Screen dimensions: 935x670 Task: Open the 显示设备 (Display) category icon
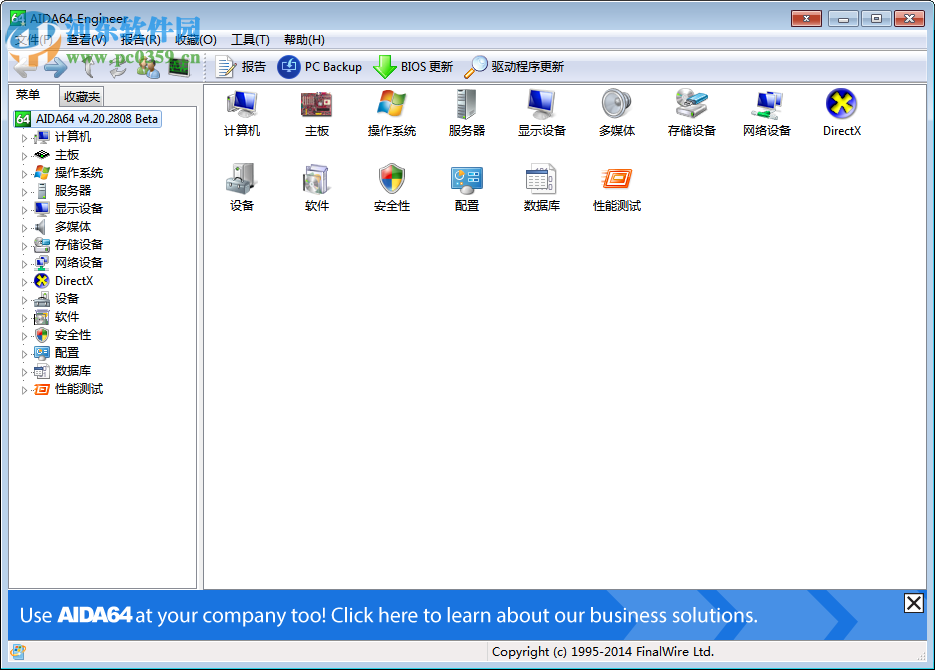(x=541, y=113)
